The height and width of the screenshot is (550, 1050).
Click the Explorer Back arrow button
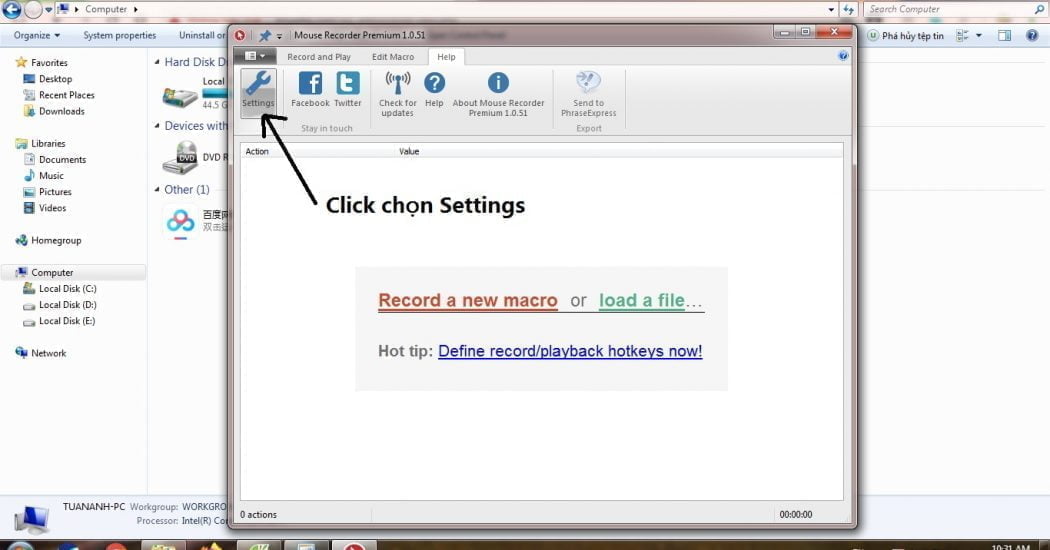coord(11,9)
